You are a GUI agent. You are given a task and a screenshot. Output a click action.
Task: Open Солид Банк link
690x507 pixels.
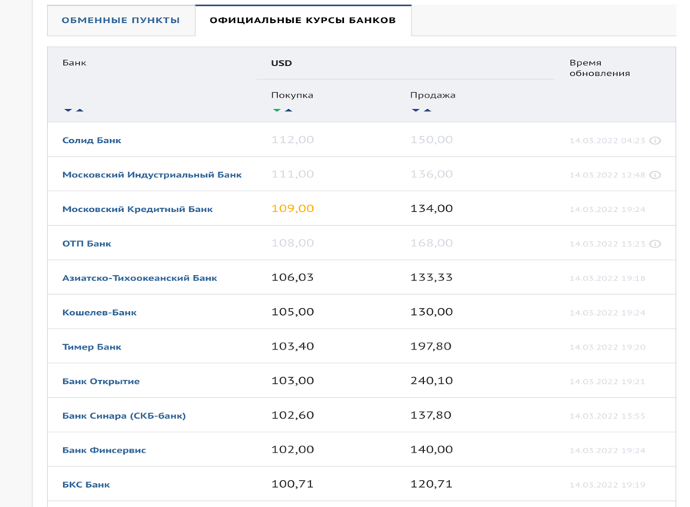[x=92, y=141]
